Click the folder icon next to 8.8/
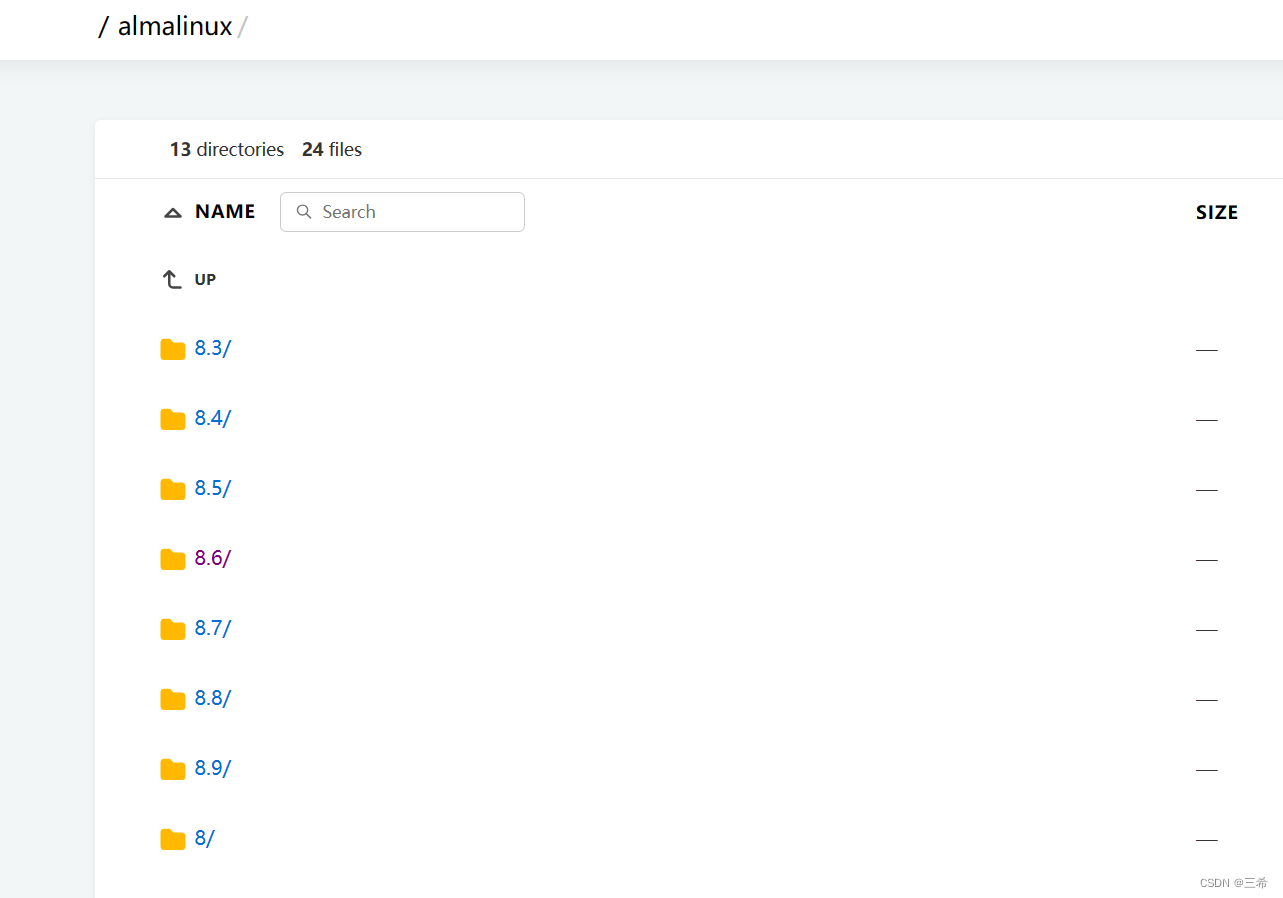The height and width of the screenshot is (898, 1283). point(173,699)
